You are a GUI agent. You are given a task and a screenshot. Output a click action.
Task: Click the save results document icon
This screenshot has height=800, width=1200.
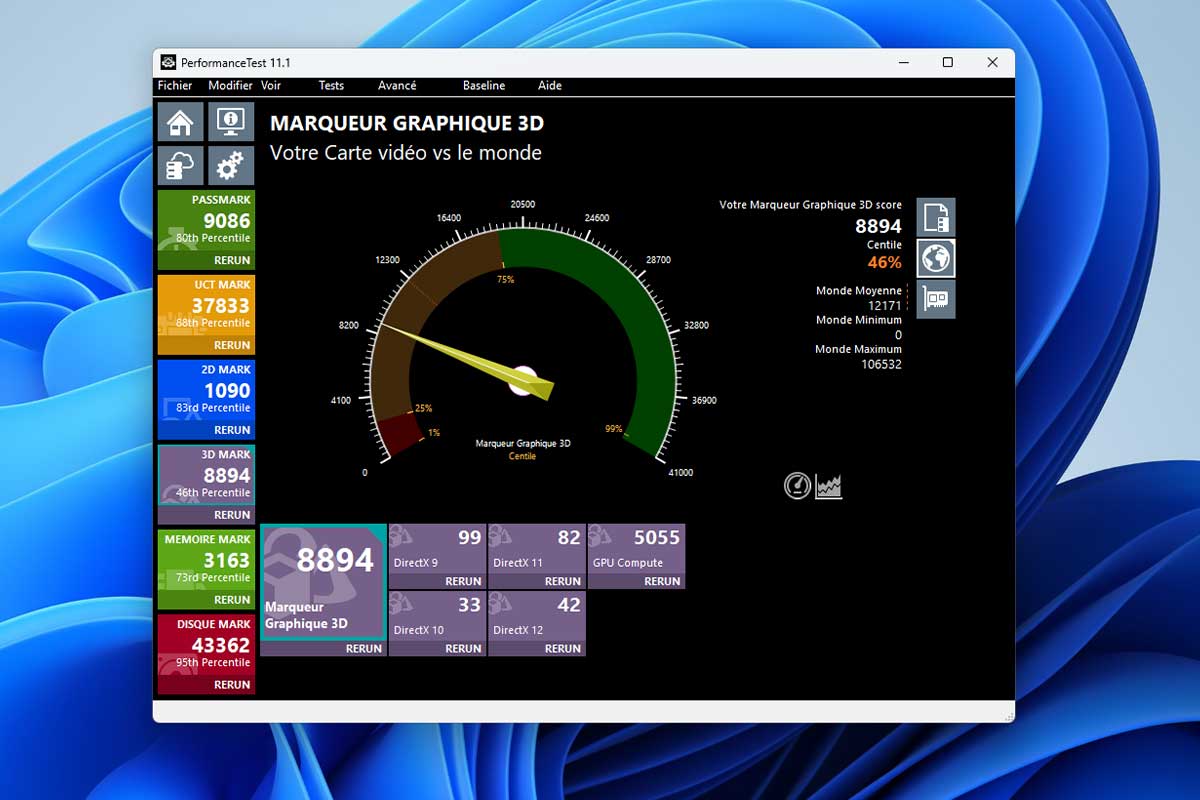pos(936,217)
